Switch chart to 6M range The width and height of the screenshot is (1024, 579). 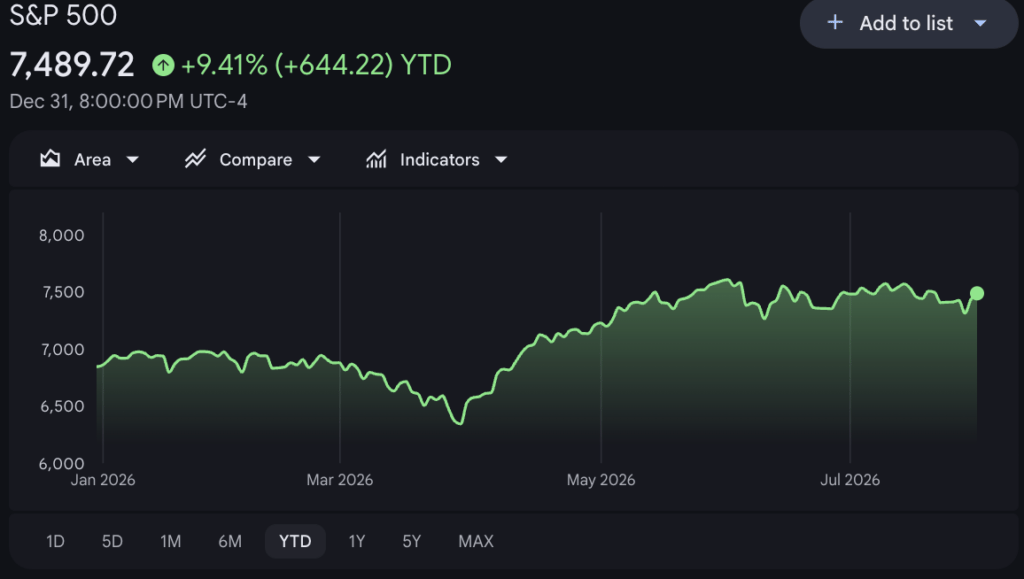point(230,541)
